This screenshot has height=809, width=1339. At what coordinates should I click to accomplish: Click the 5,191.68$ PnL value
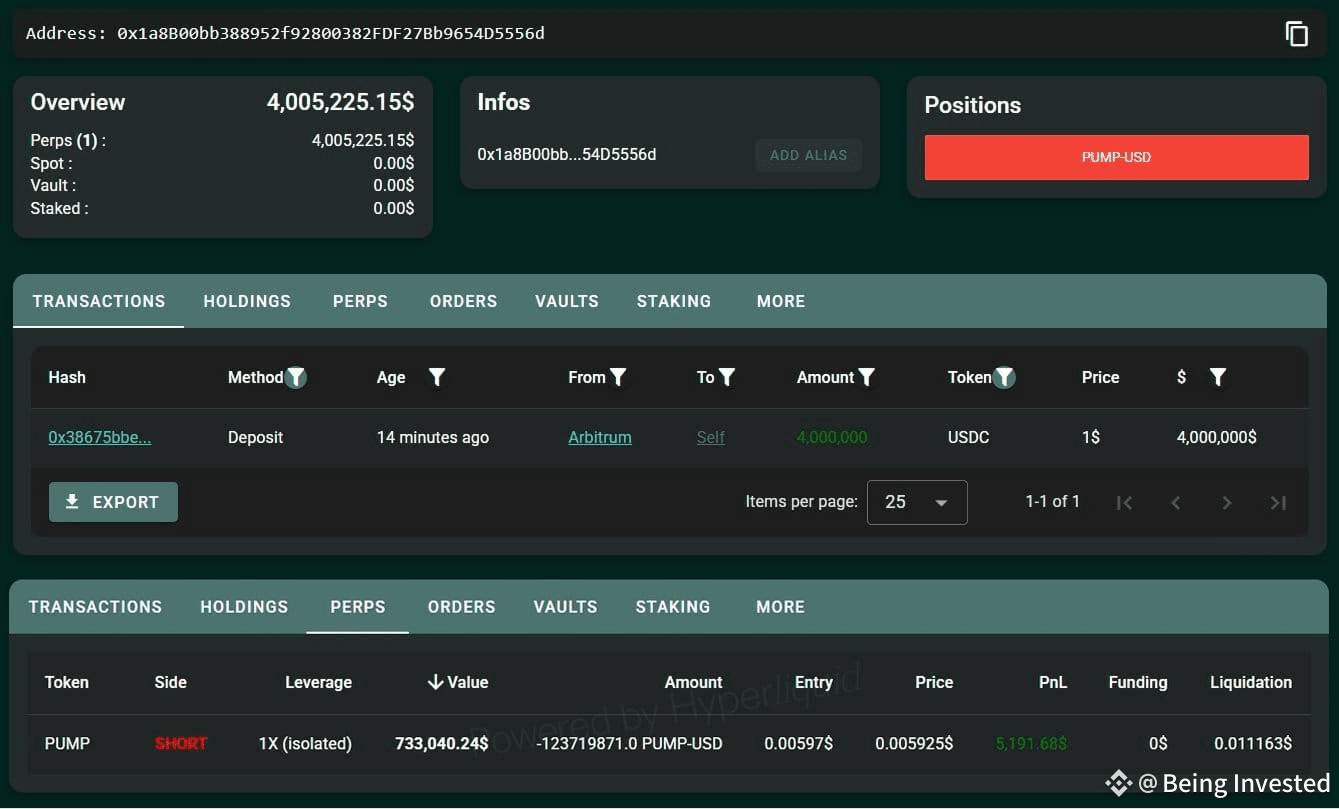(1031, 743)
